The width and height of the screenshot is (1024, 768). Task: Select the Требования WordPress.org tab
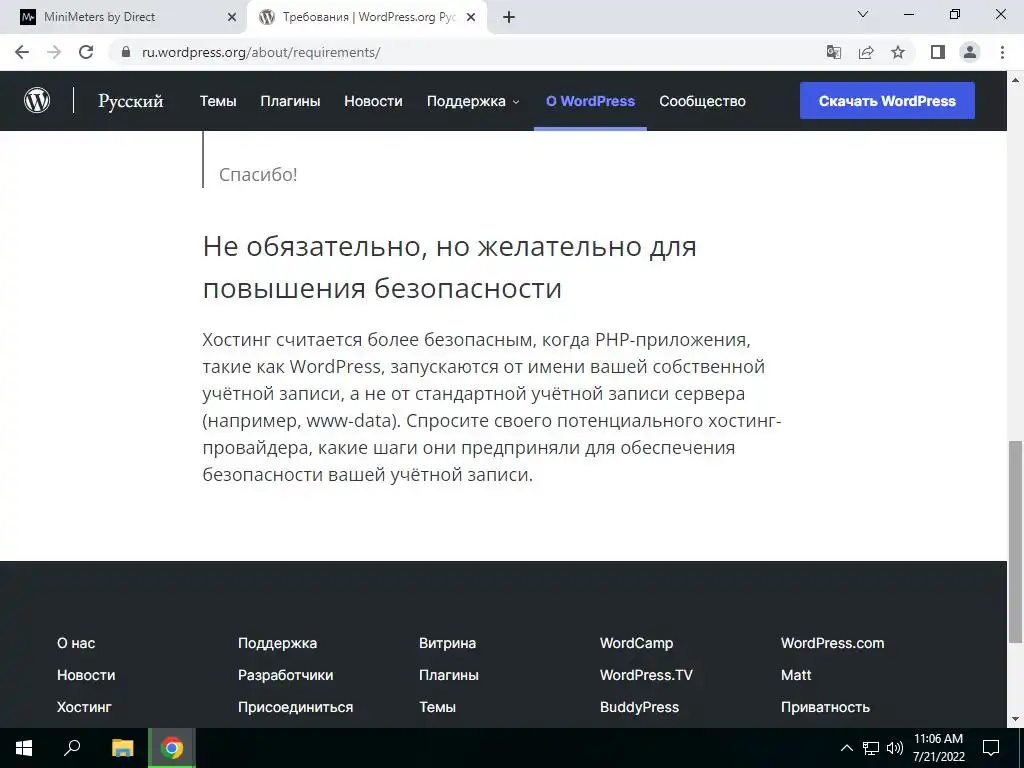[x=366, y=18]
